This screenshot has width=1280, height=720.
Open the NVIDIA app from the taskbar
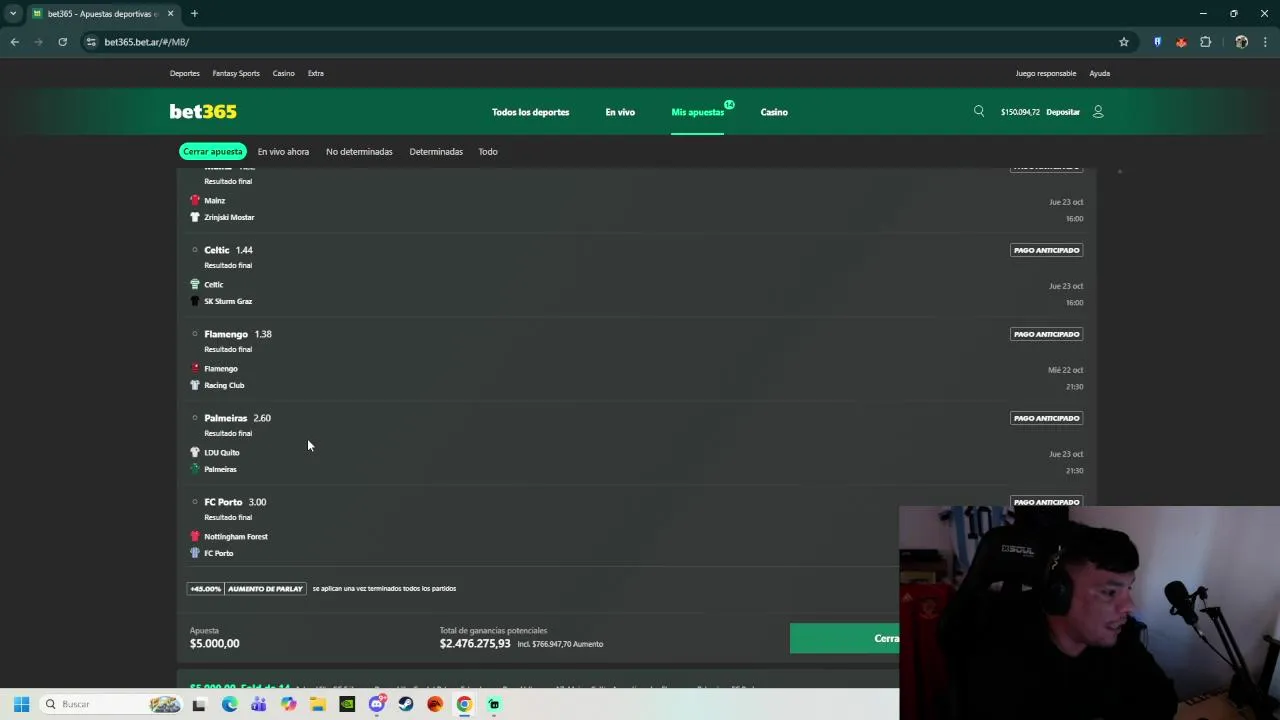point(347,704)
